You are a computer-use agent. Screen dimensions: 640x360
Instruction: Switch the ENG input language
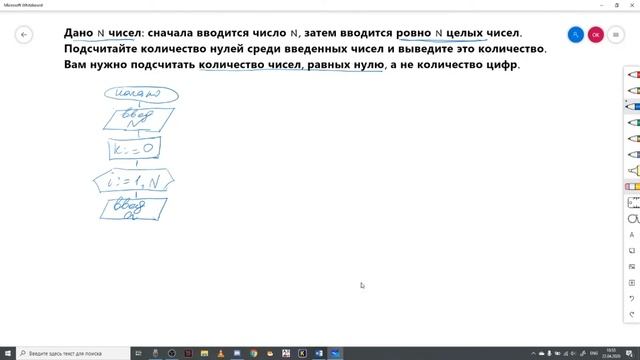pyautogui.click(x=594, y=353)
